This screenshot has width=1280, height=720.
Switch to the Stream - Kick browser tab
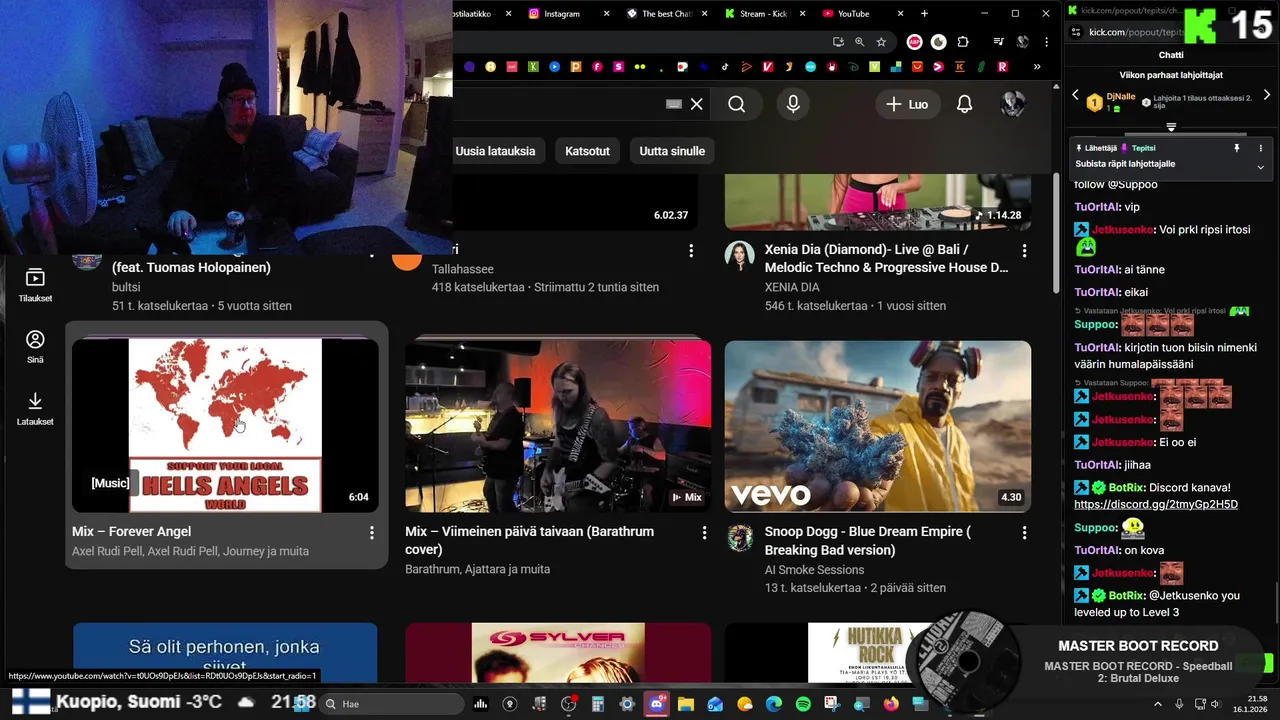pyautogui.click(x=764, y=14)
